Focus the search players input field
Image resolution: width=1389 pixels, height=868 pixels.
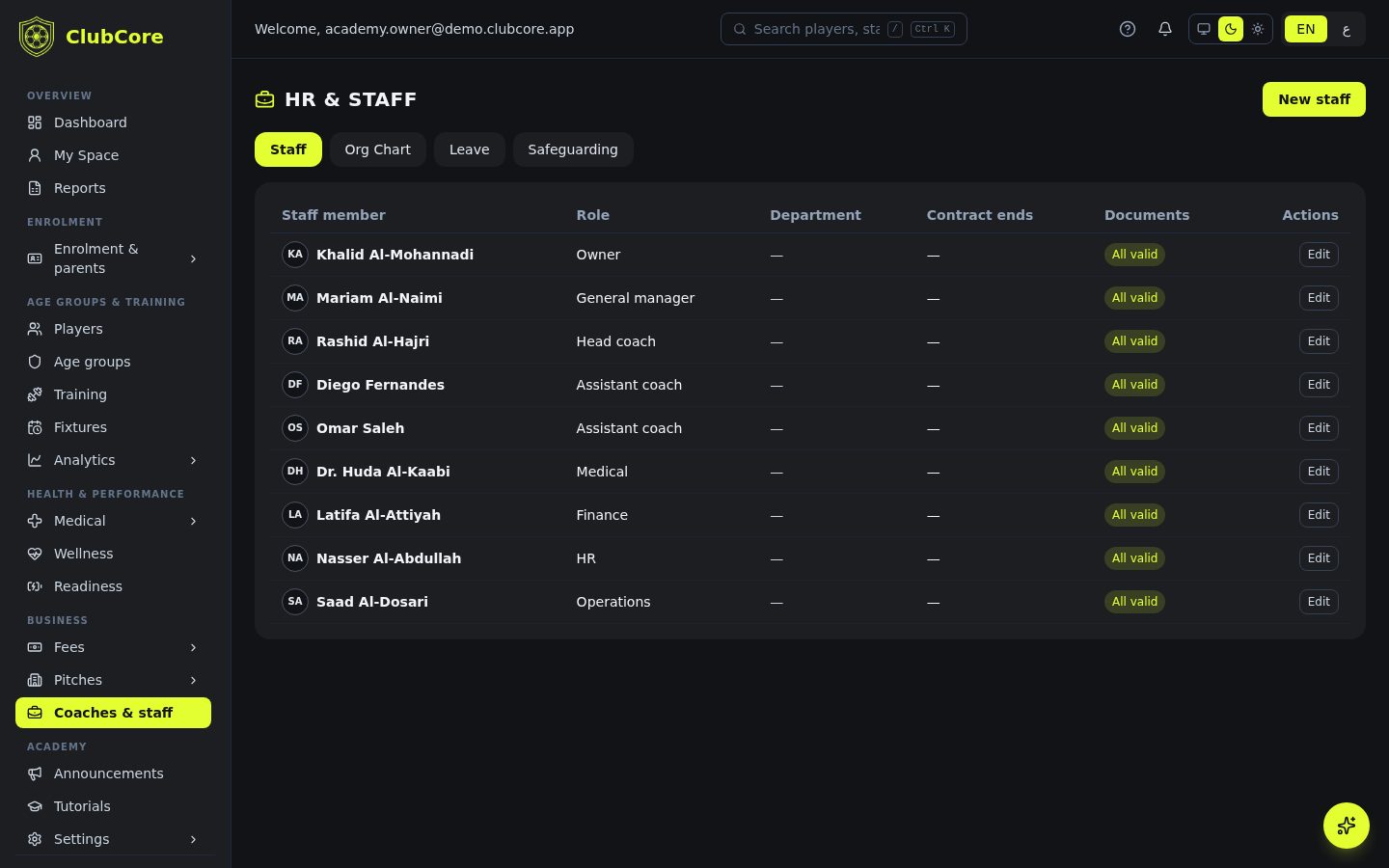[x=844, y=29]
